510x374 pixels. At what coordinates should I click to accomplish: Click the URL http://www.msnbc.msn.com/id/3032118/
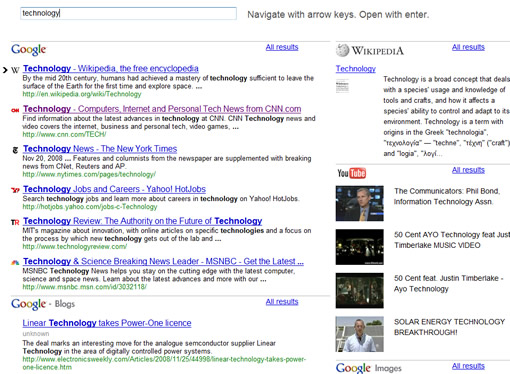[85, 287]
